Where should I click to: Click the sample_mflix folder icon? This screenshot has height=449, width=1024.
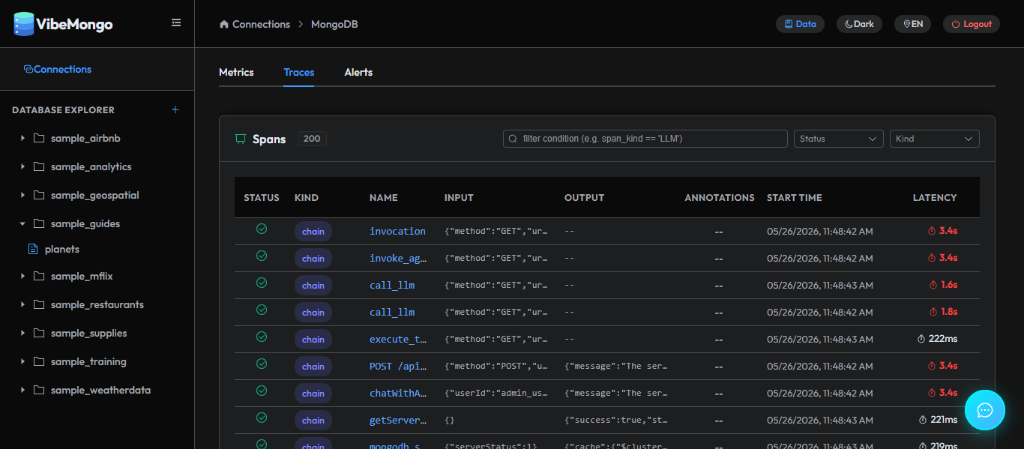(x=39, y=276)
